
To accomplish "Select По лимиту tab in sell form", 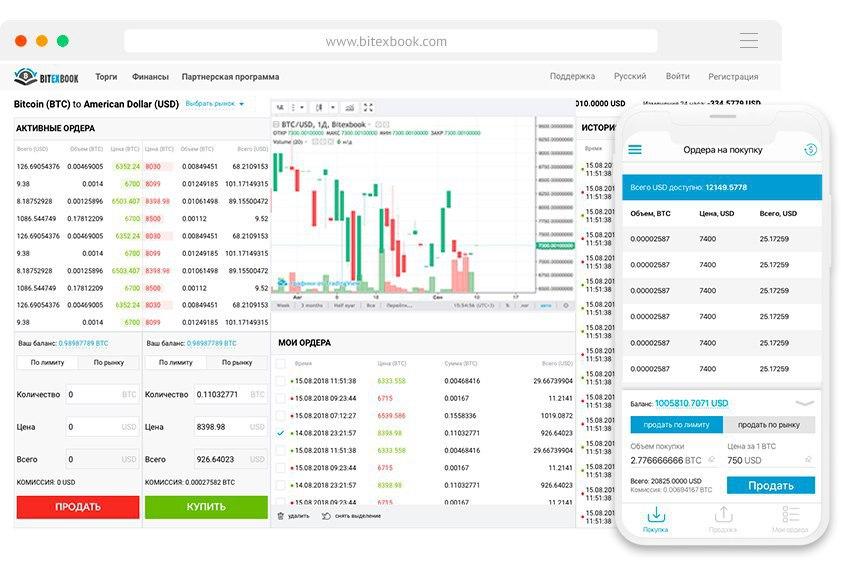I will pyautogui.click(x=47, y=363).
